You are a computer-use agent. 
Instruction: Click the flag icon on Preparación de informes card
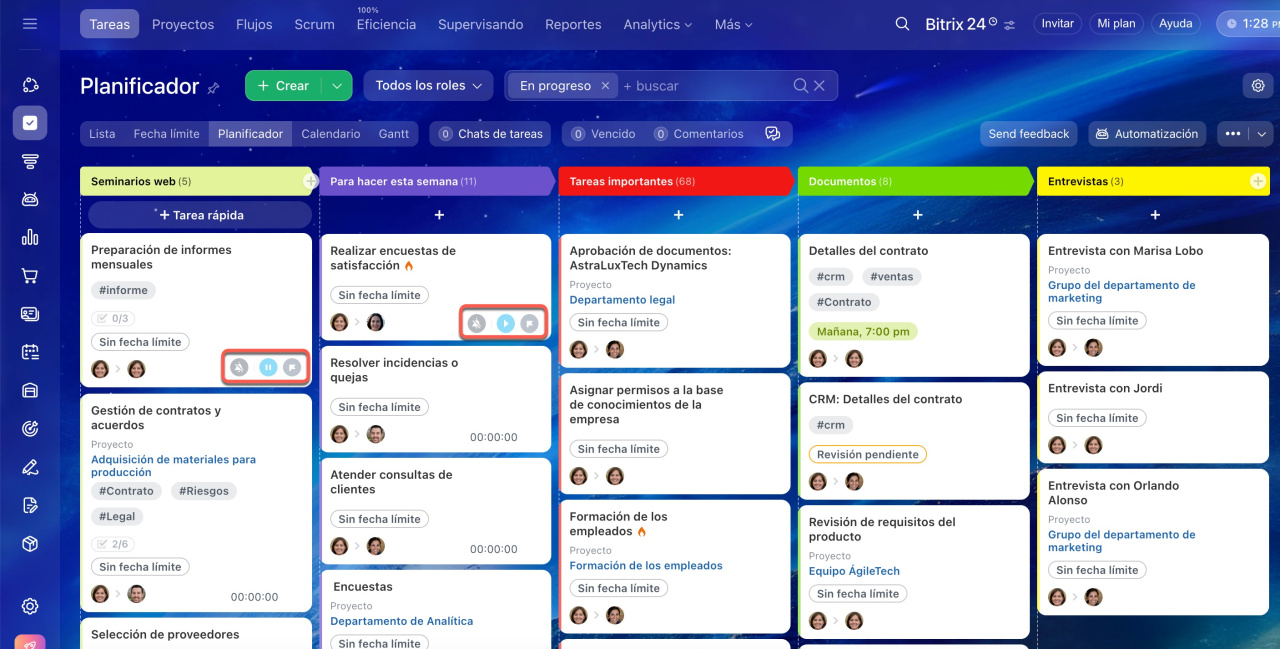pyautogui.click(x=292, y=368)
